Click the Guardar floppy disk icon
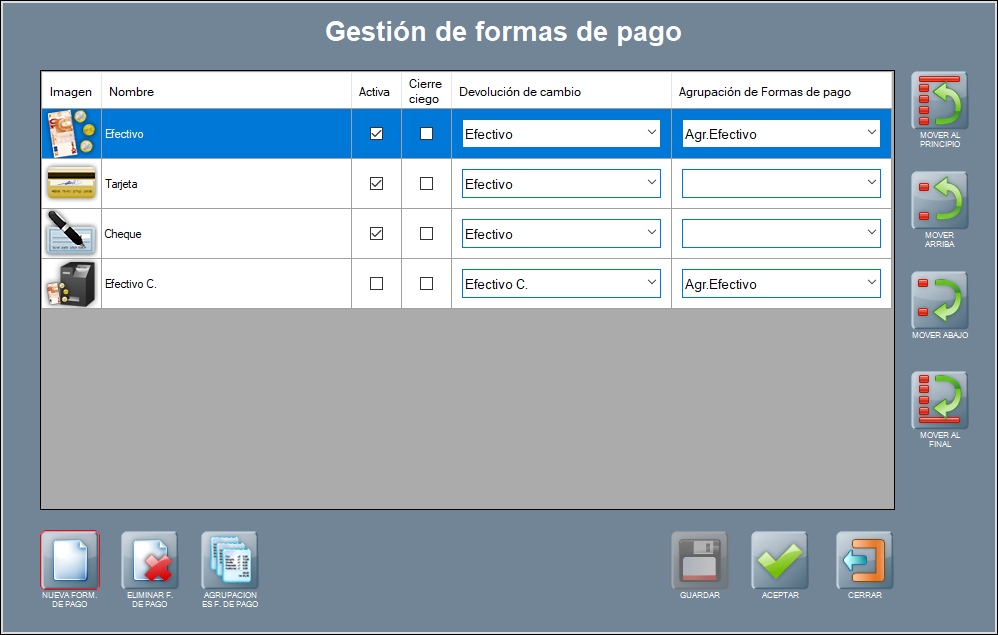998x635 pixels. coord(699,560)
